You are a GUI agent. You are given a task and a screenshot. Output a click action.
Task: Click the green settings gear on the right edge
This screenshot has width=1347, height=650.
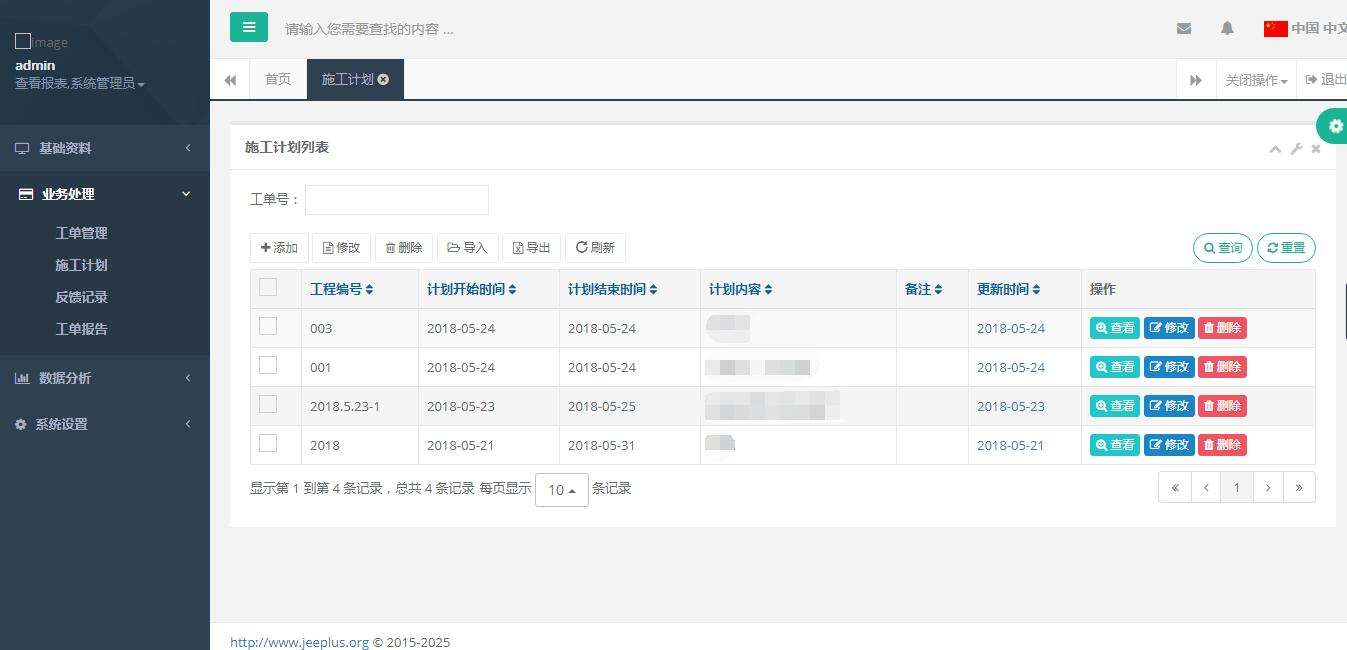(x=1335, y=126)
